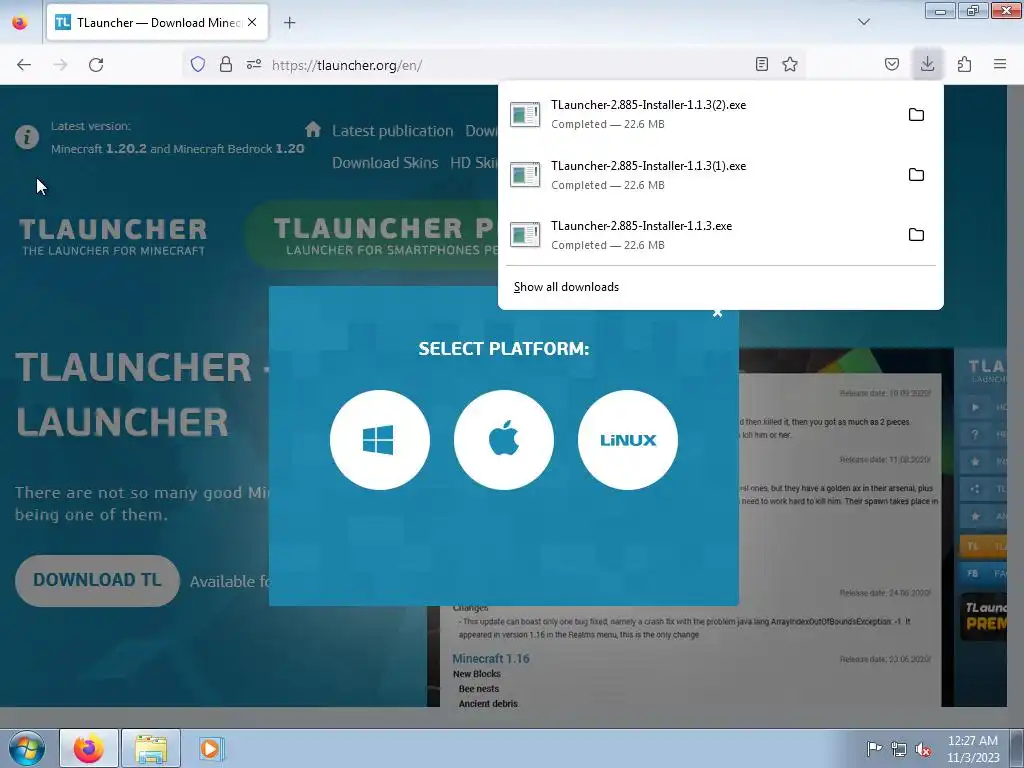
Task: Open the network tray icon
Action: pos(899,749)
